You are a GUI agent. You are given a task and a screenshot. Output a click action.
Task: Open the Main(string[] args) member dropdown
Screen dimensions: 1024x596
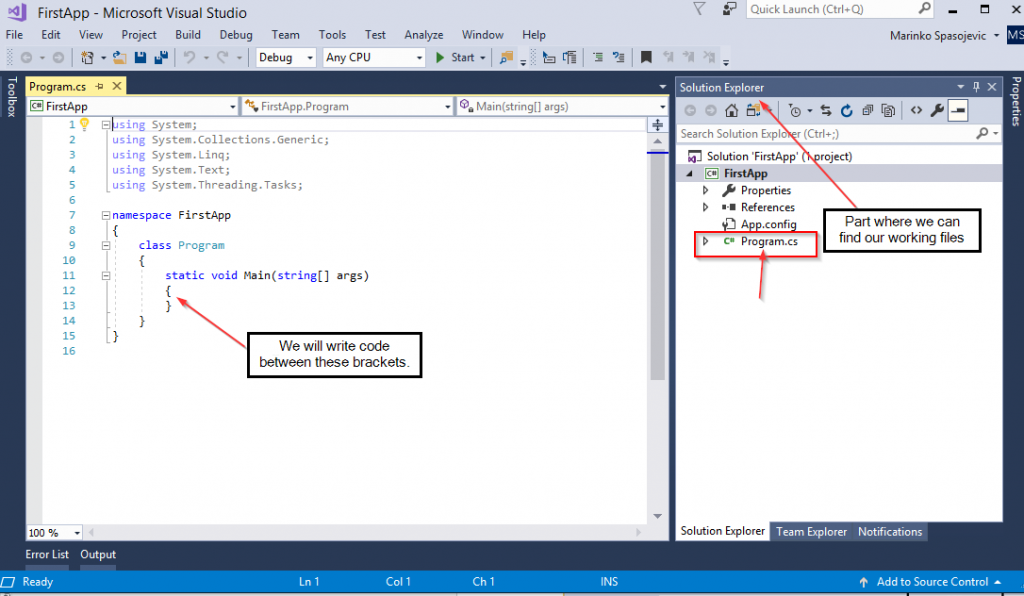pyautogui.click(x=562, y=106)
